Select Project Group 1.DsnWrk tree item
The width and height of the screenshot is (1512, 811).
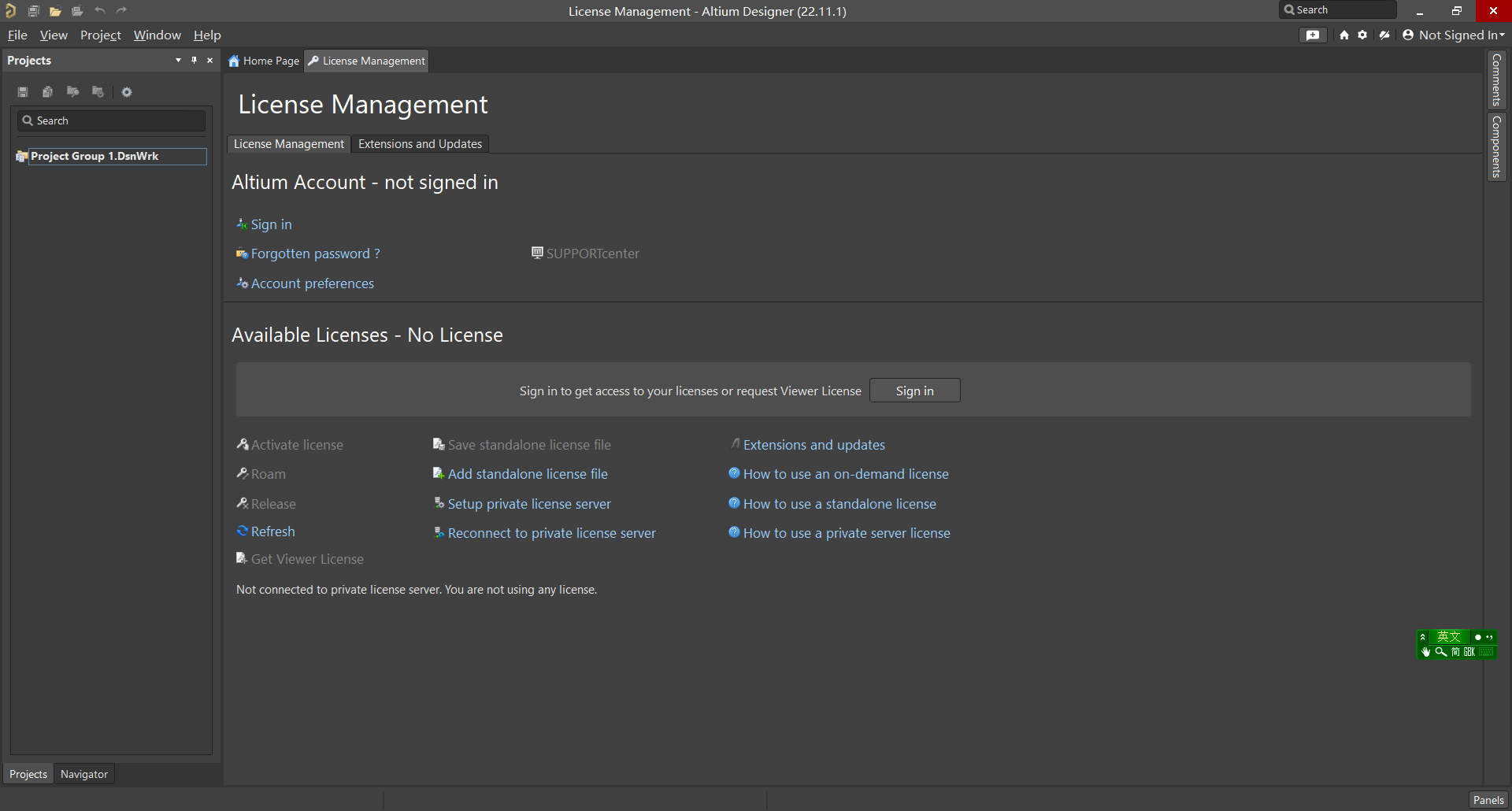click(94, 157)
